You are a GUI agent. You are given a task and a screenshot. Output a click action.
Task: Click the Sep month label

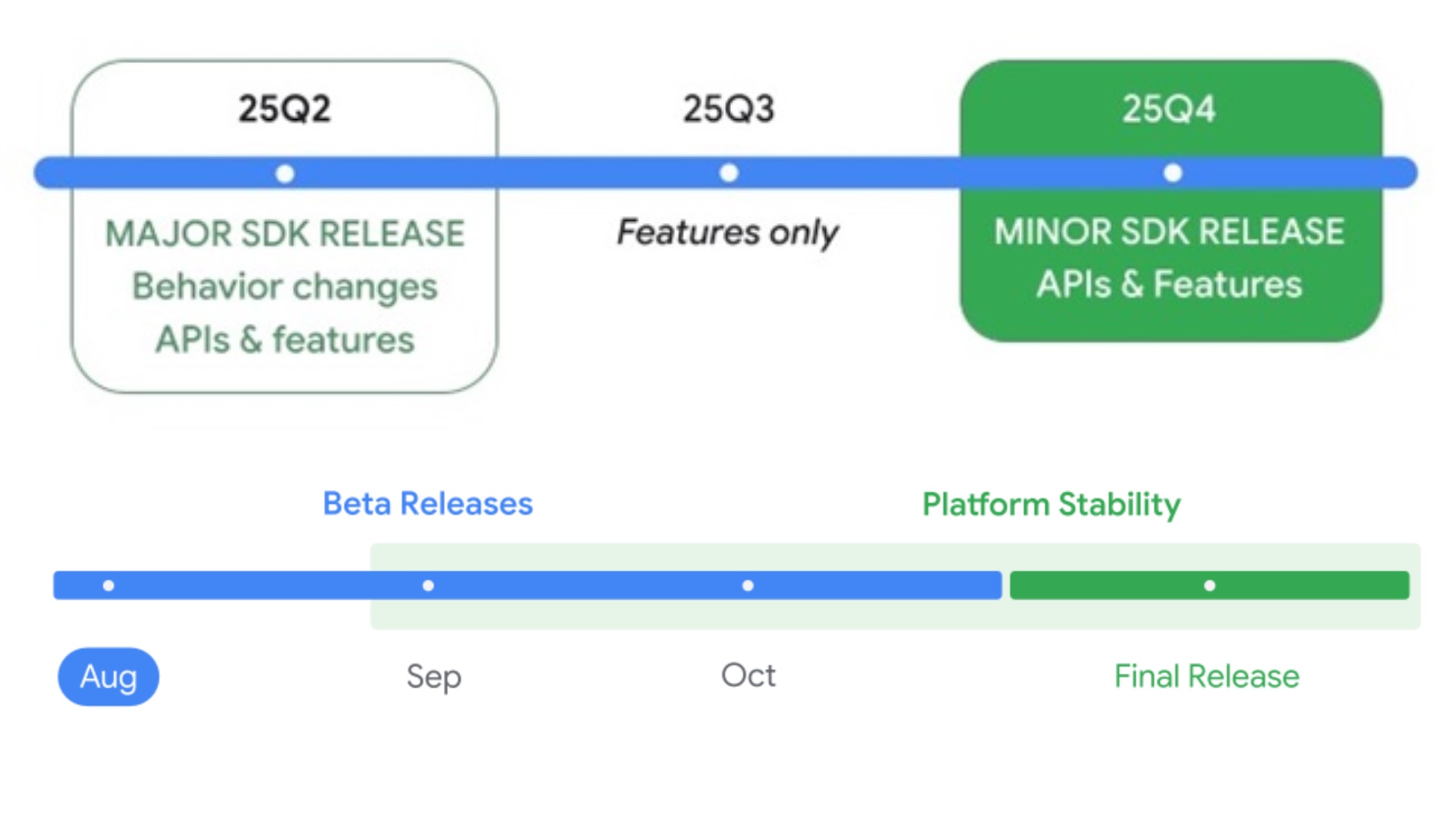tap(434, 676)
